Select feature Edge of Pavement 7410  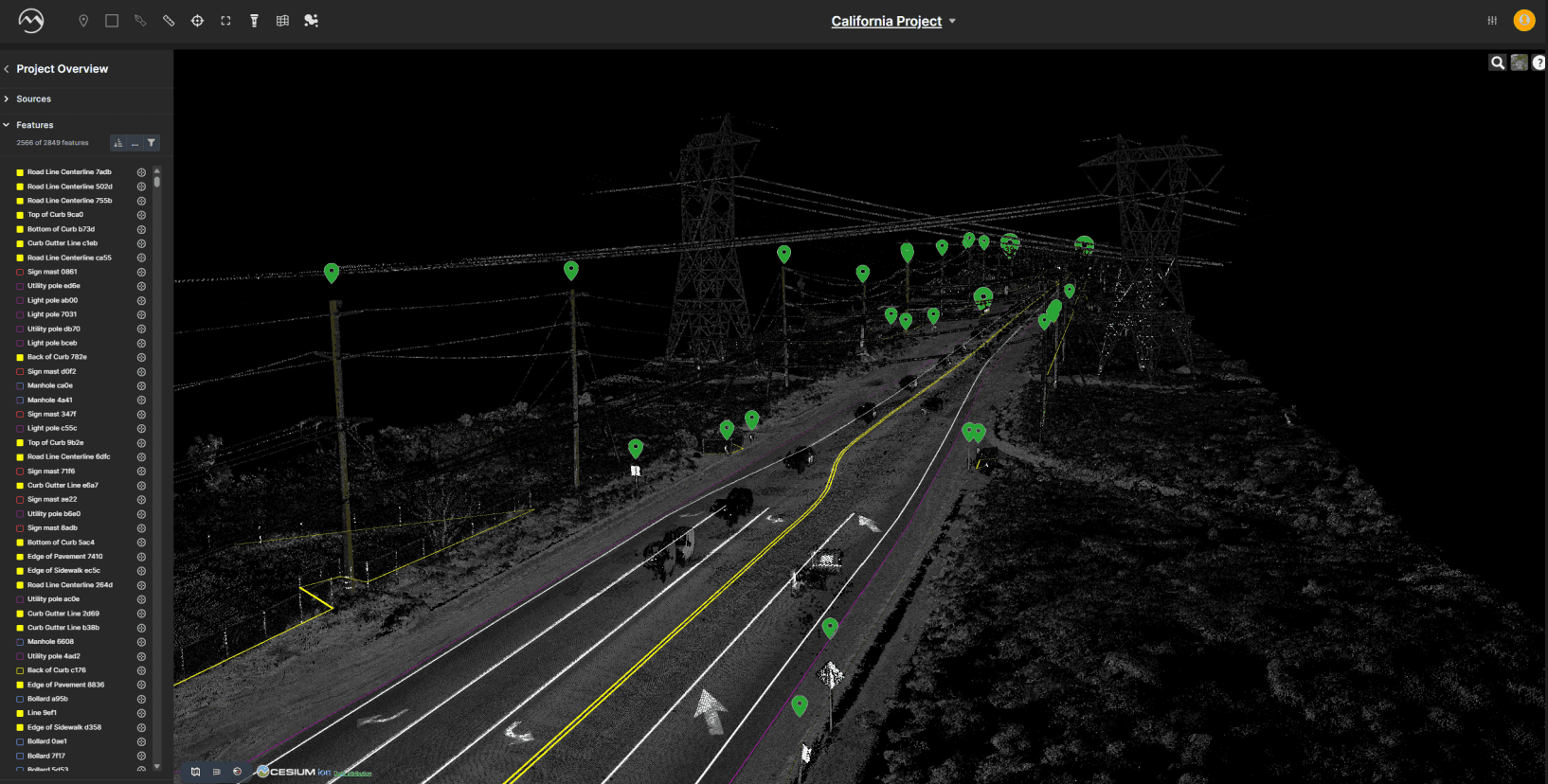[65, 557]
